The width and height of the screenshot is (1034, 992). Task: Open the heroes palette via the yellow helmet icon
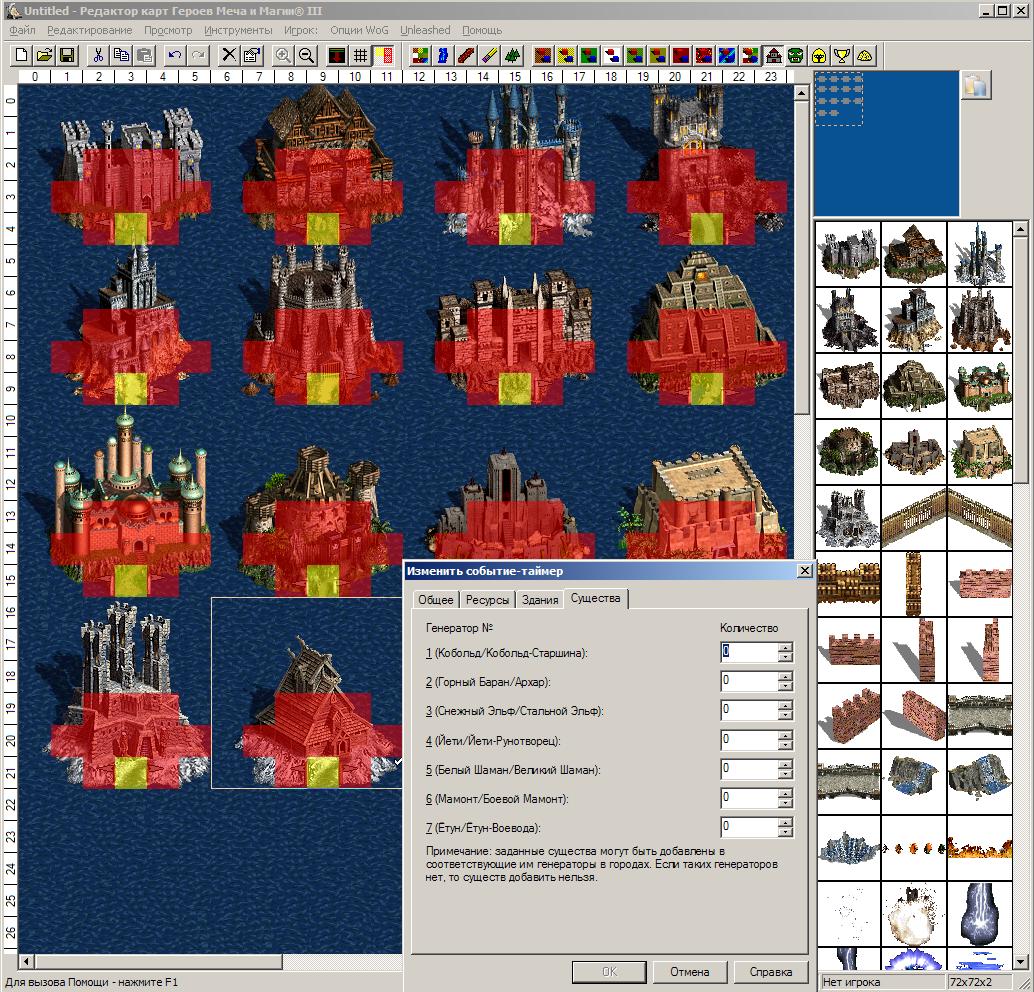[x=819, y=55]
